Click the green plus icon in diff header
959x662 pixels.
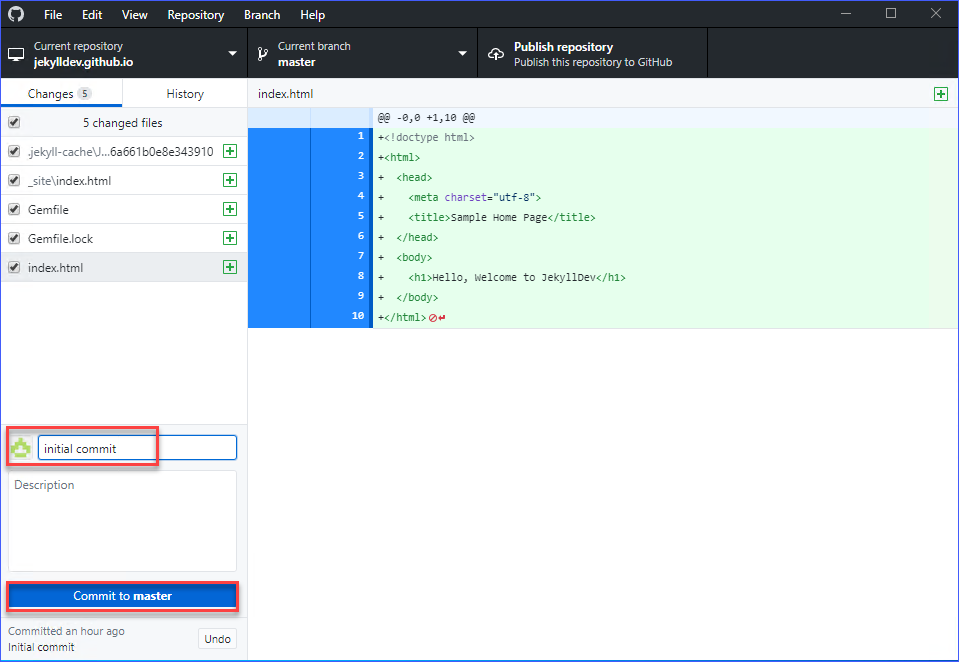(941, 94)
